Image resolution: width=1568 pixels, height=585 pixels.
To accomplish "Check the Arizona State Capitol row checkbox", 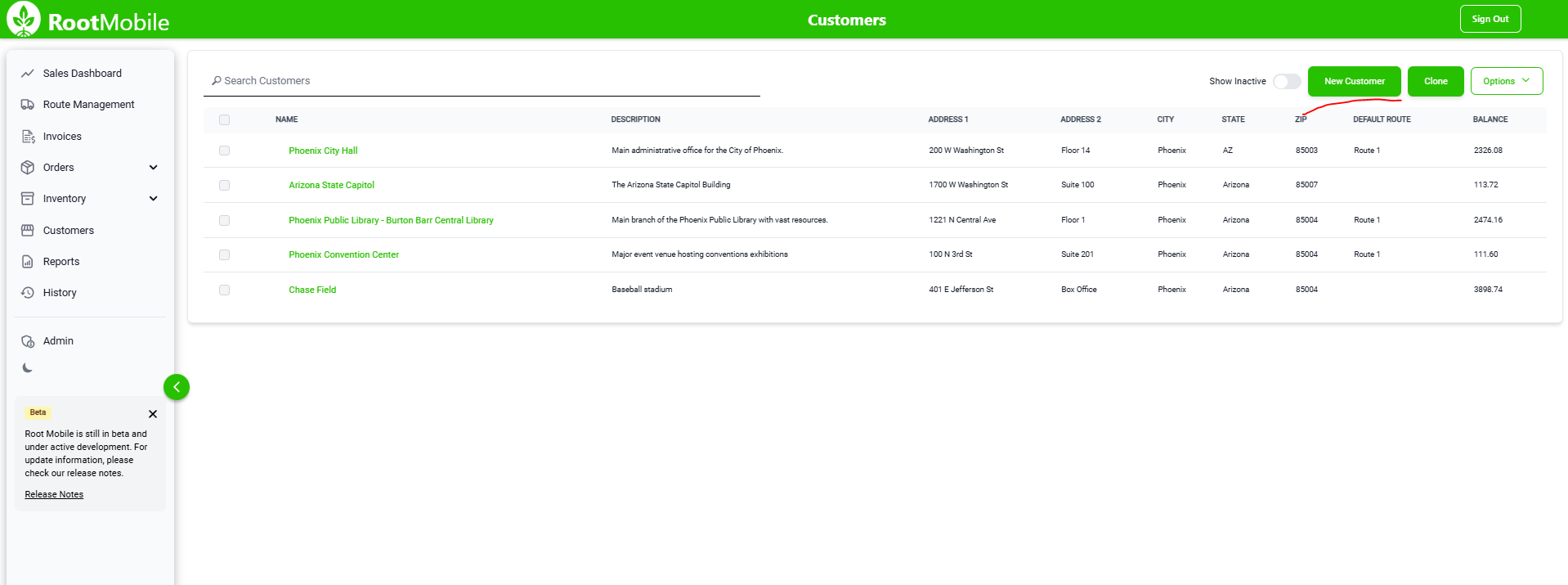I will click(225, 186).
